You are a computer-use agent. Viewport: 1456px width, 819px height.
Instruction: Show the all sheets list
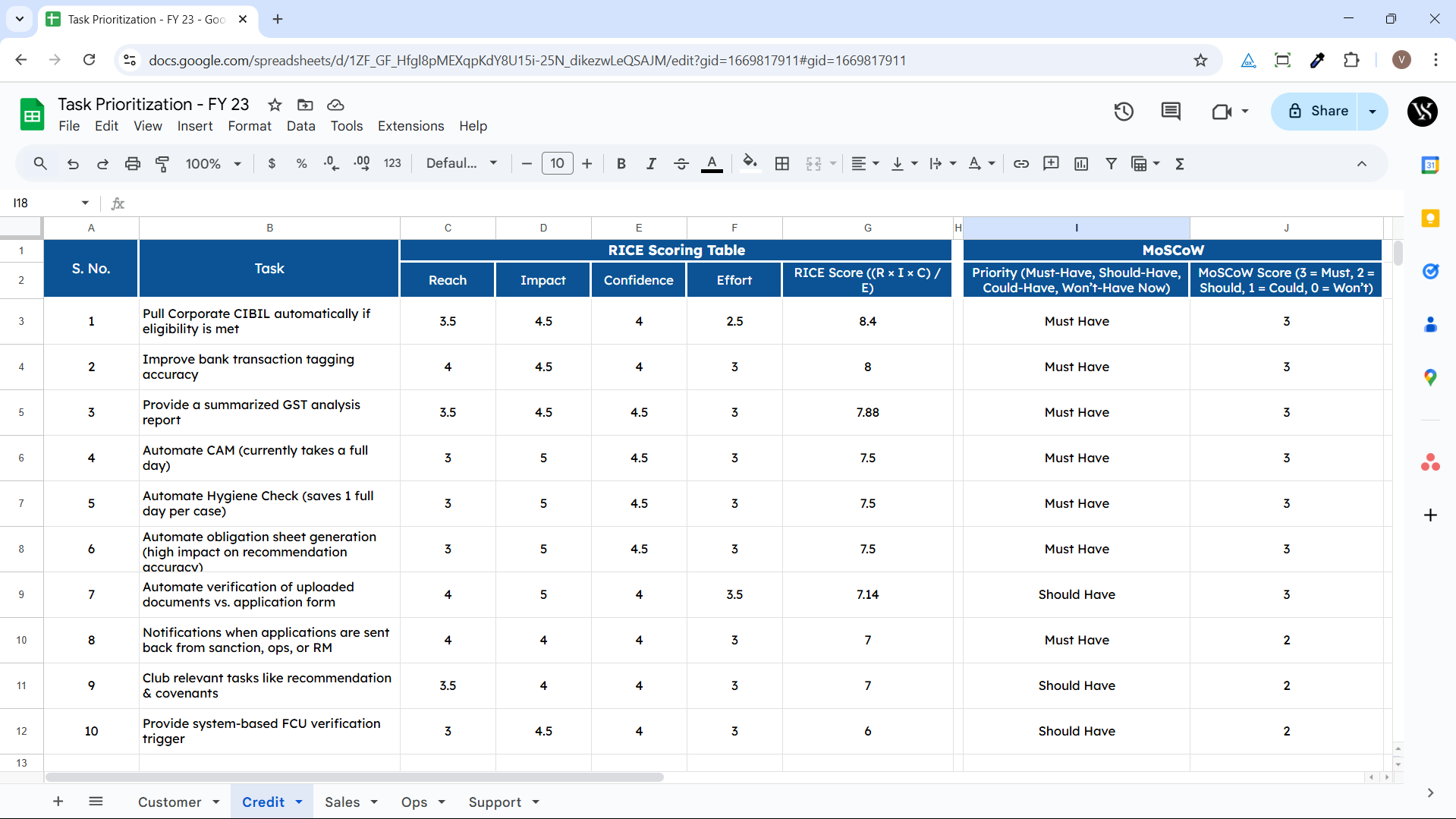point(96,802)
